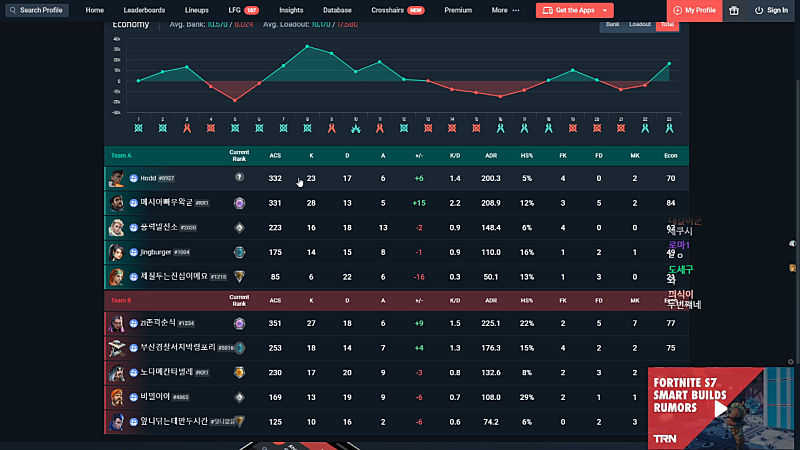Play the Fortnite S7 video ad
Screen dimensions: 800x450
720,408
